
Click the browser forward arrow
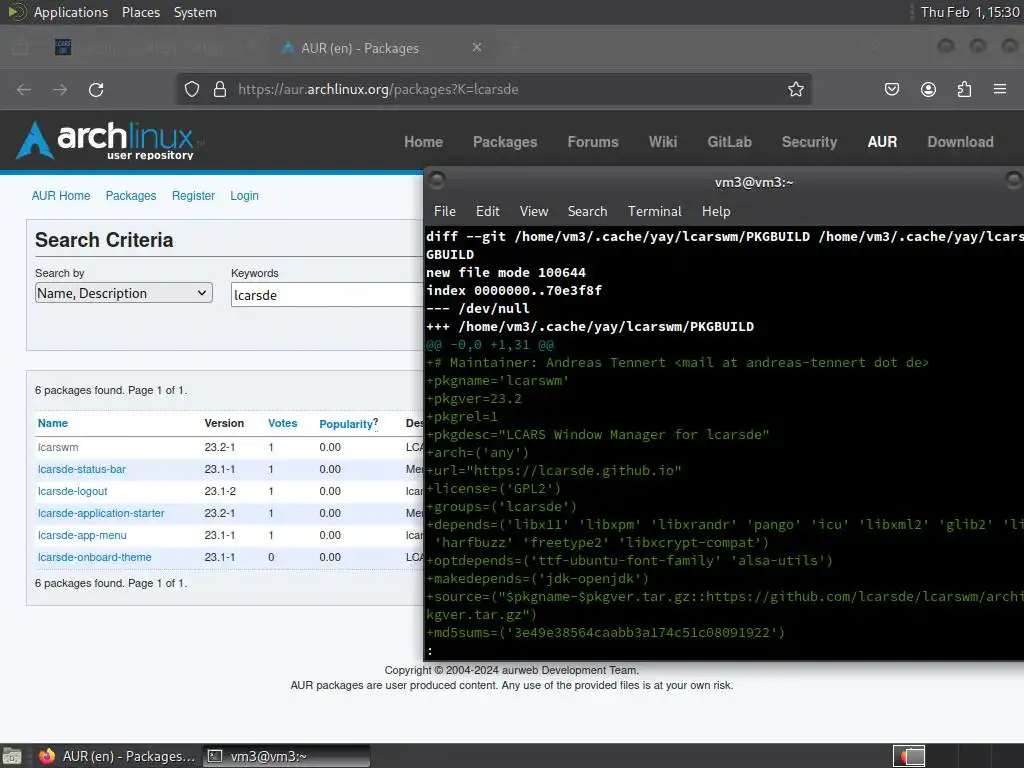pos(60,89)
